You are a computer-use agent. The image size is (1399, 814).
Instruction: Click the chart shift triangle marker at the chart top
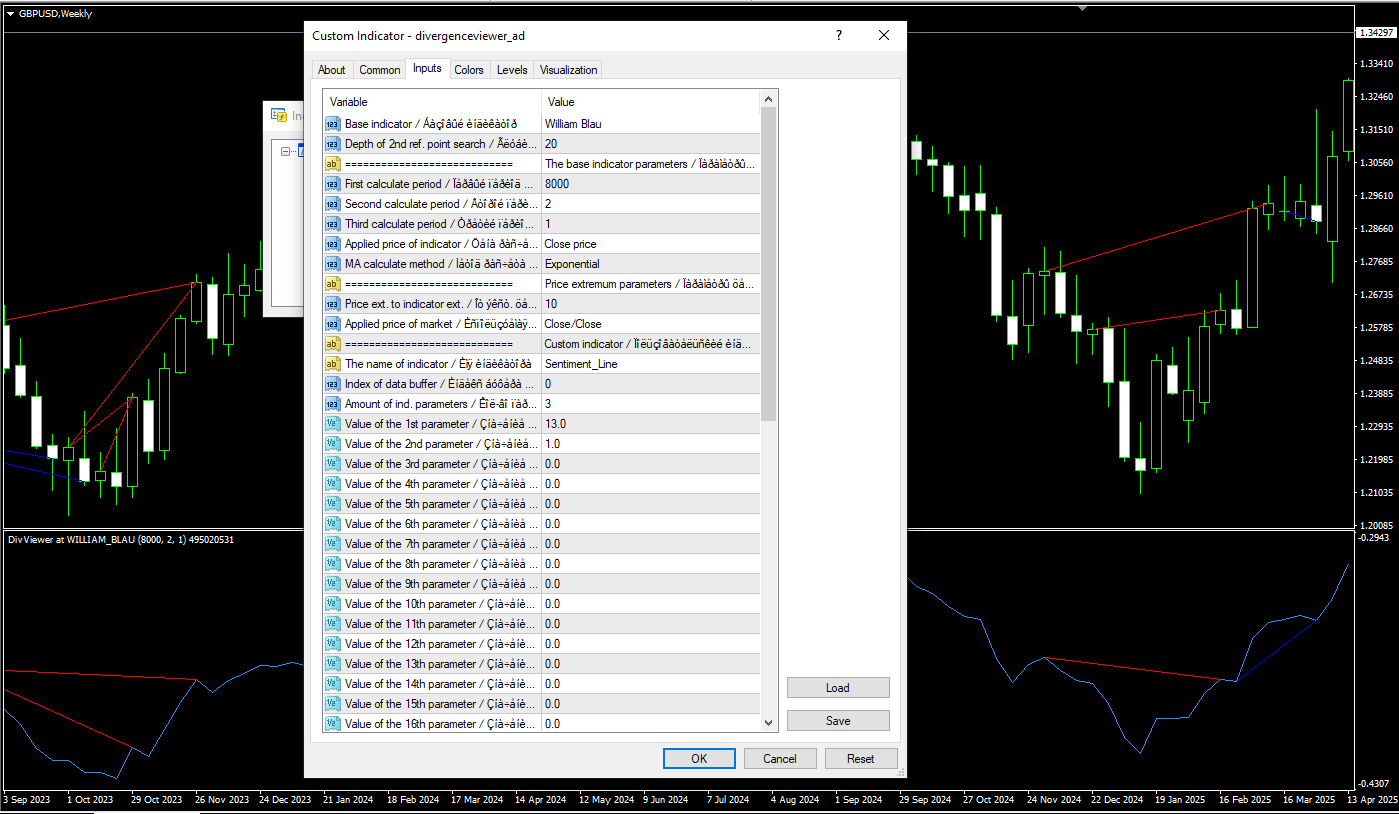click(1081, 8)
